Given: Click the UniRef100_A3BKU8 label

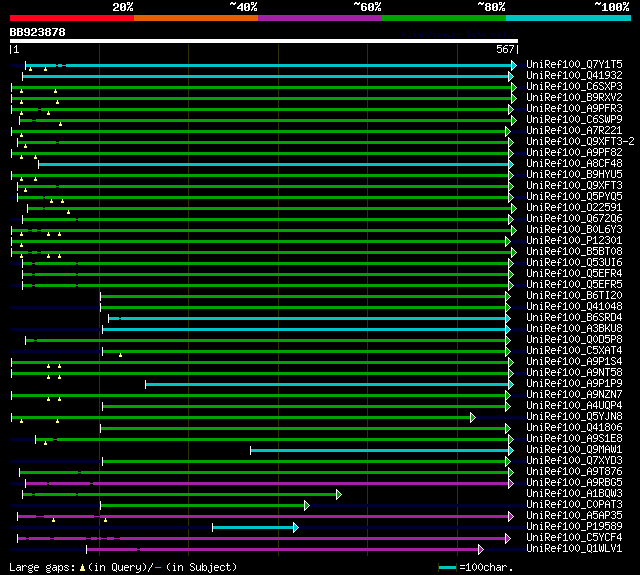Looking at the screenshot, I should pos(574,329).
